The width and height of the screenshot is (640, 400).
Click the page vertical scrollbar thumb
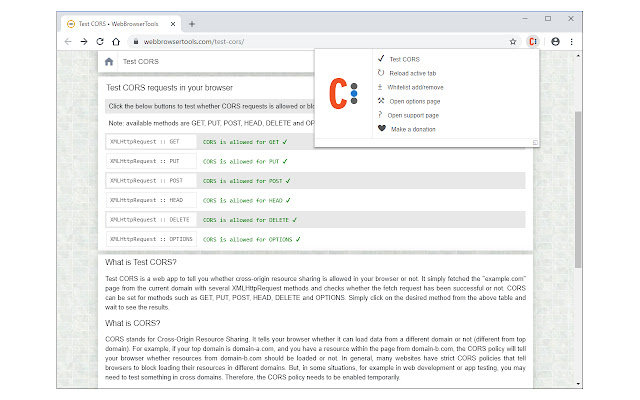pos(578,189)
